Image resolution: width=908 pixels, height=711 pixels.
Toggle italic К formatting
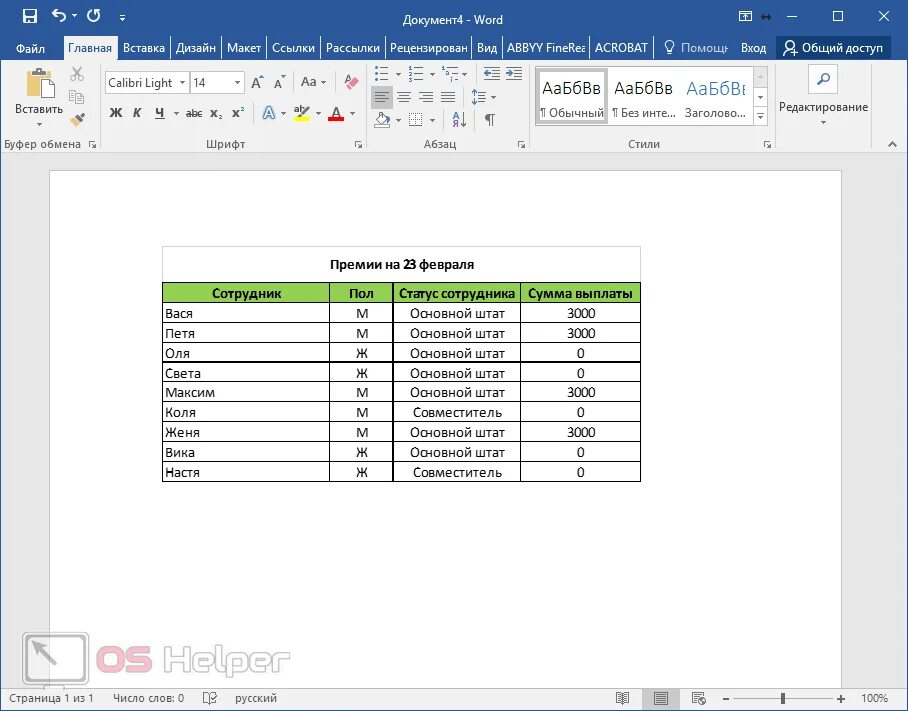[137, 113]
